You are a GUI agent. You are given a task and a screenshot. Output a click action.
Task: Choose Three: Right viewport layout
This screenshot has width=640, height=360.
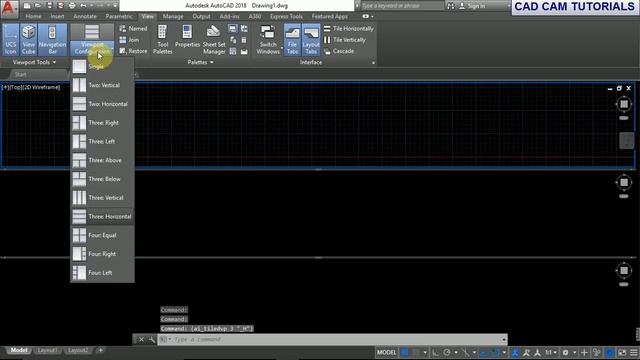[102, 123]
